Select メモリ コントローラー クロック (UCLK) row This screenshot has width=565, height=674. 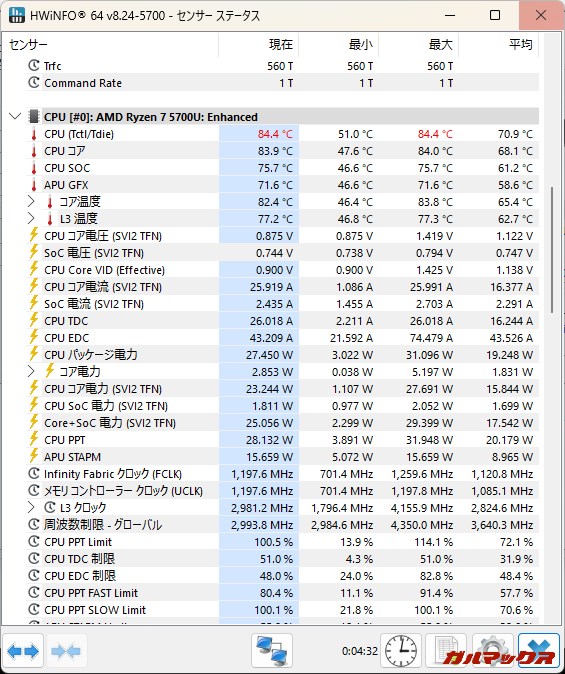[282, 491]
